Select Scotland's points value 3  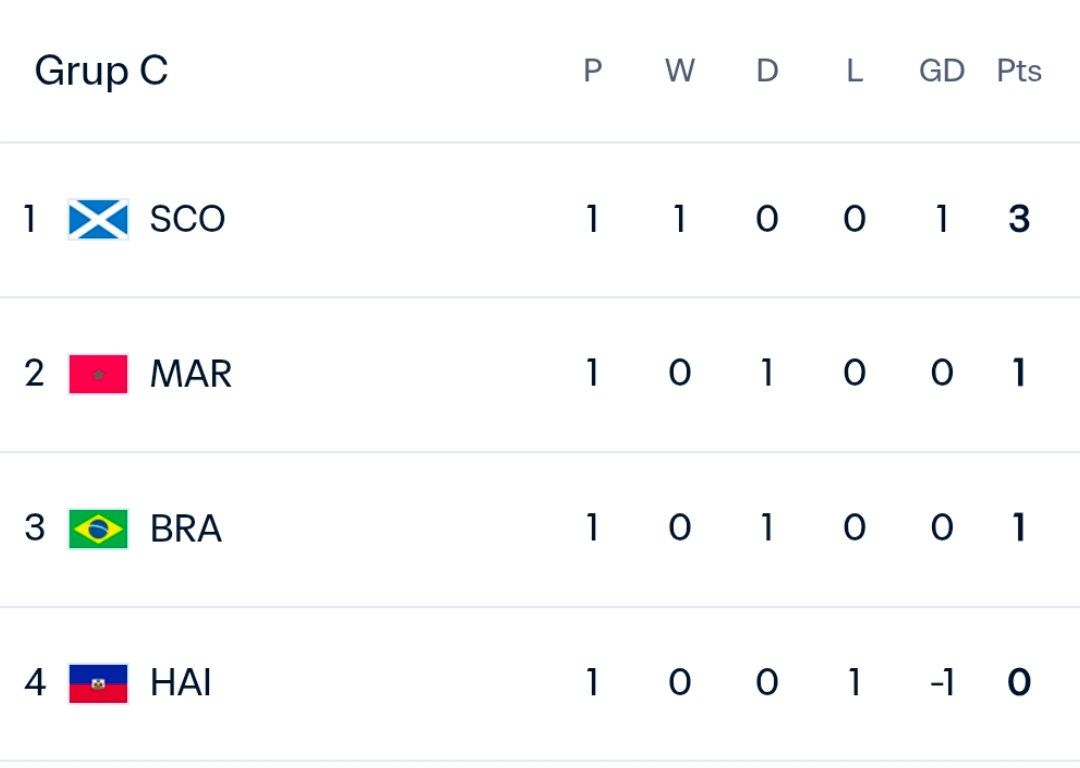coord(1019,219)
